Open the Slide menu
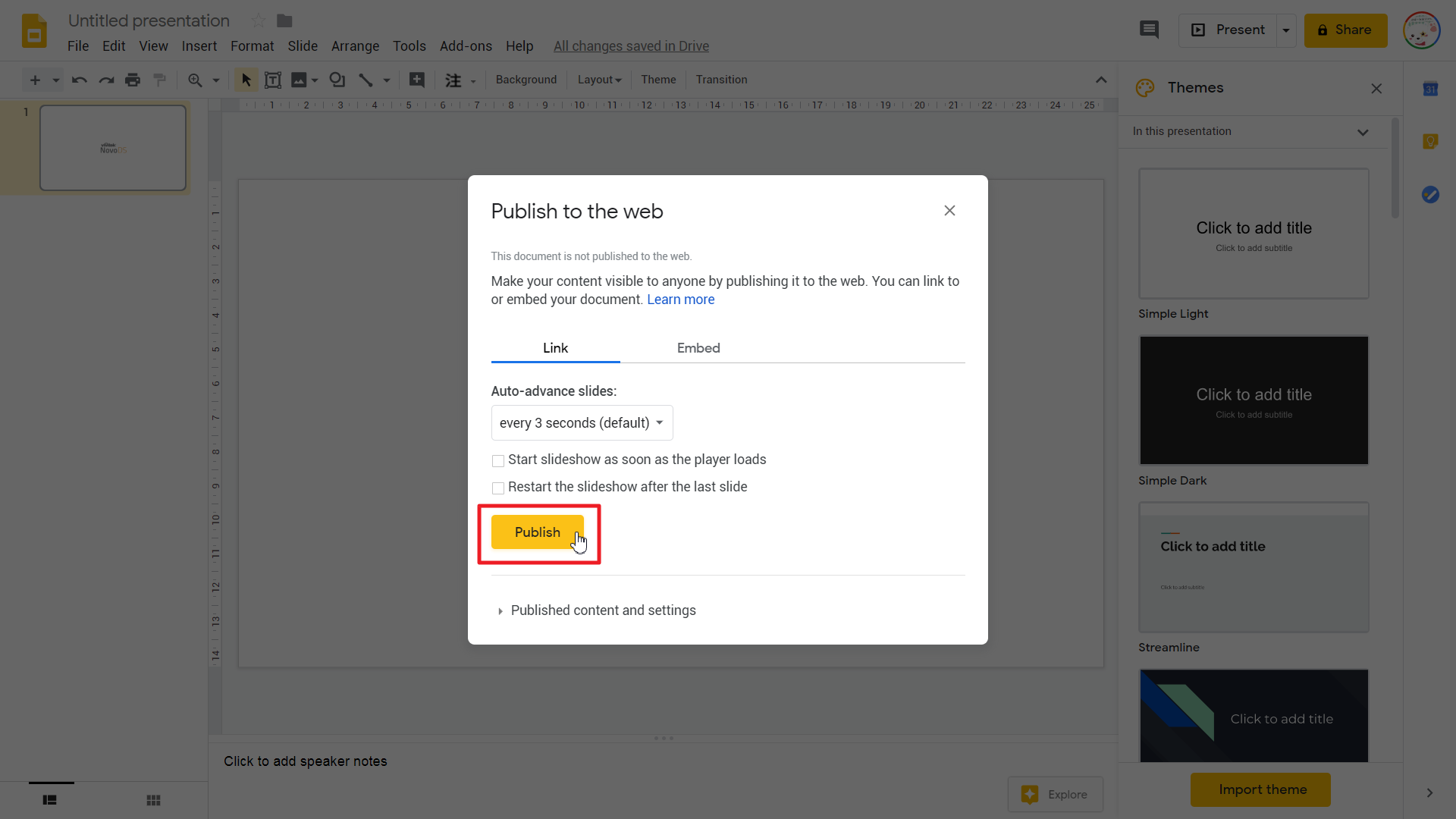The height and width of the screenshot is (819, 1456). pyautogui.click(x=303, y=46)
